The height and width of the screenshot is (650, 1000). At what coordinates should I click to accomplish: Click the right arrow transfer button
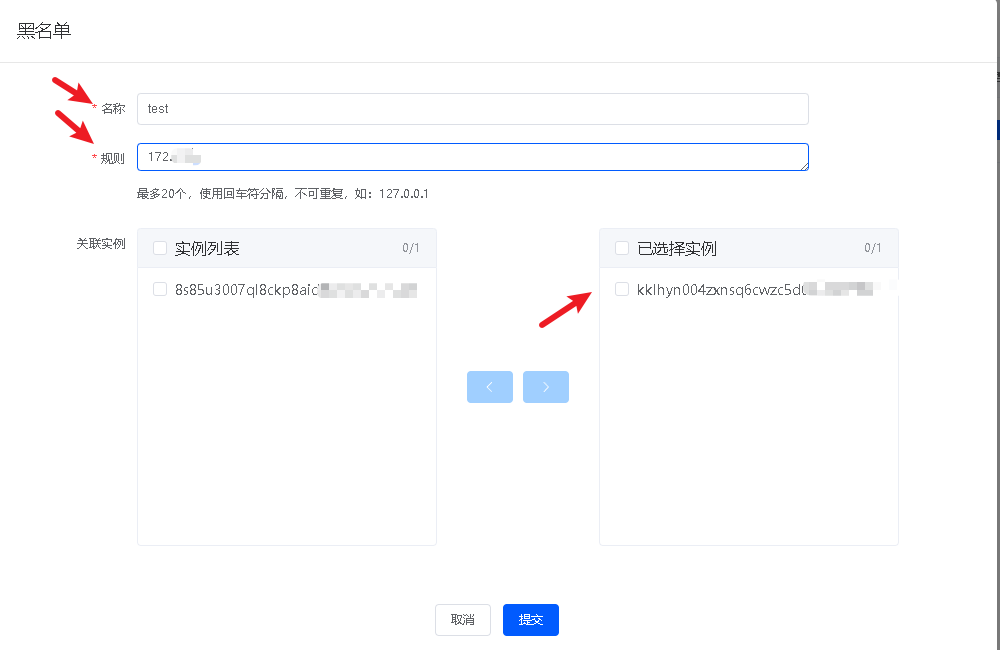click(x=545, y=387)
